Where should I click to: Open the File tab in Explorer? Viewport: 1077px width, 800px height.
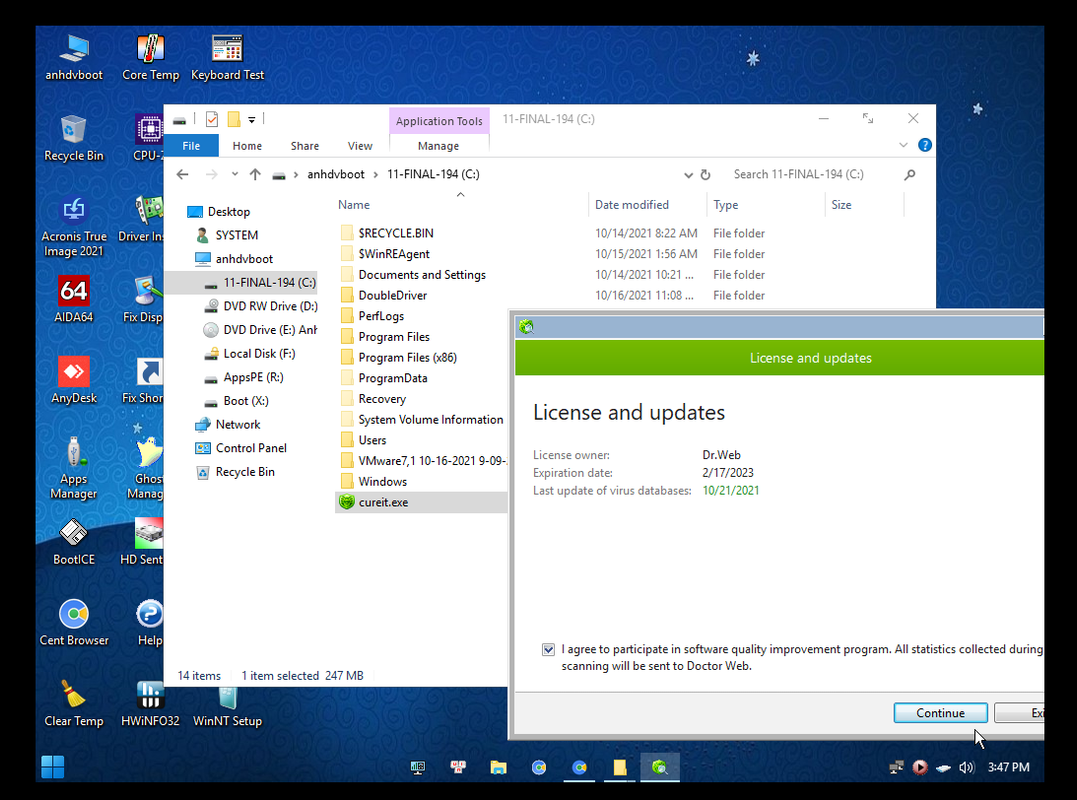pyautogui.click(x=191, y=146)
